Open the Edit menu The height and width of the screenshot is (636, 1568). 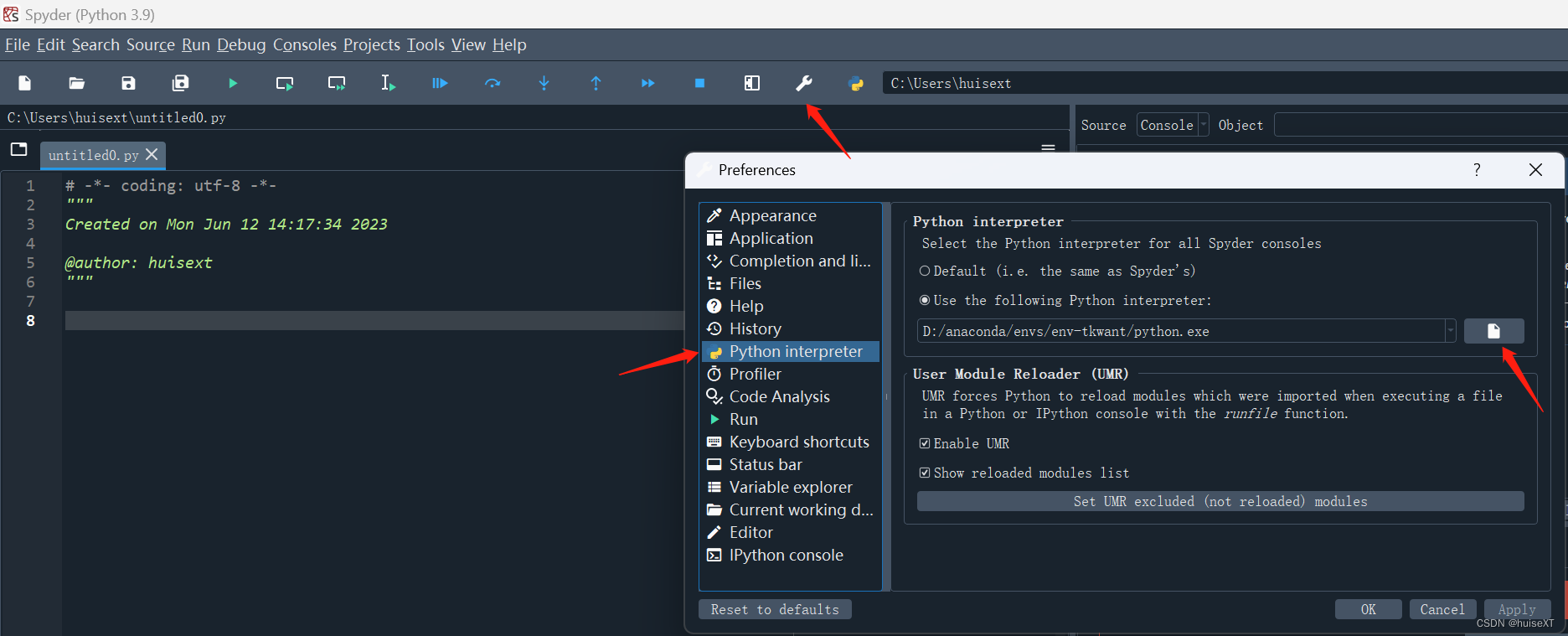[x=51, y=44]
